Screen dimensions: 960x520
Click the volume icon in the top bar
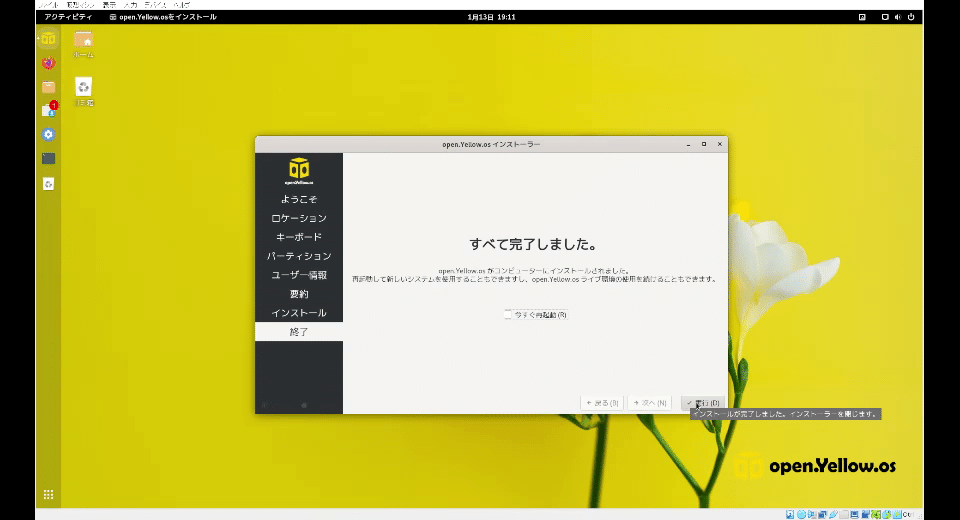[898, 17]
